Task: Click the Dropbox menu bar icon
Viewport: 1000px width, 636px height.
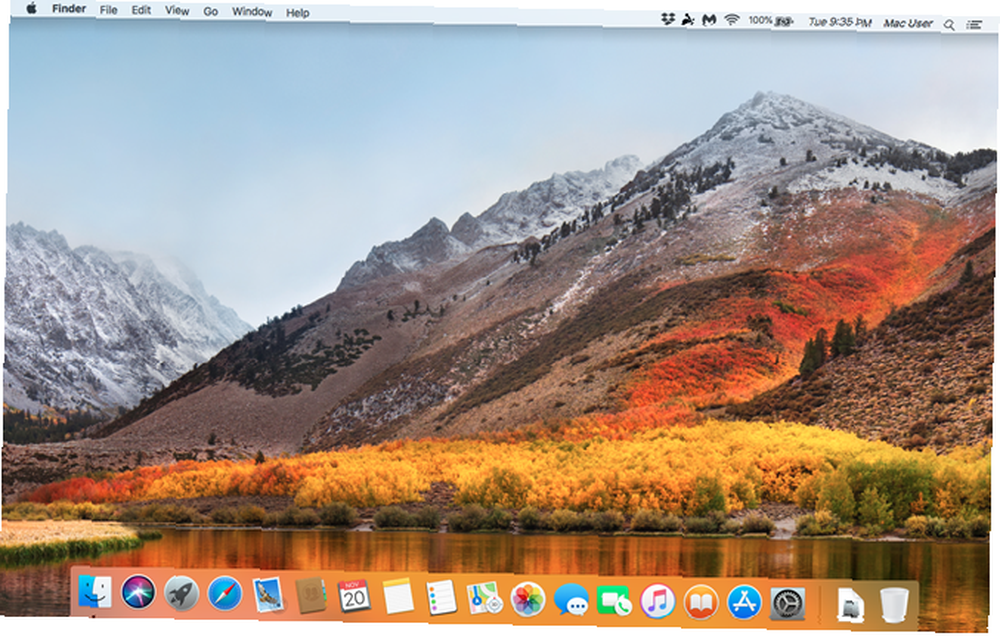Action: tap(668, 19)
